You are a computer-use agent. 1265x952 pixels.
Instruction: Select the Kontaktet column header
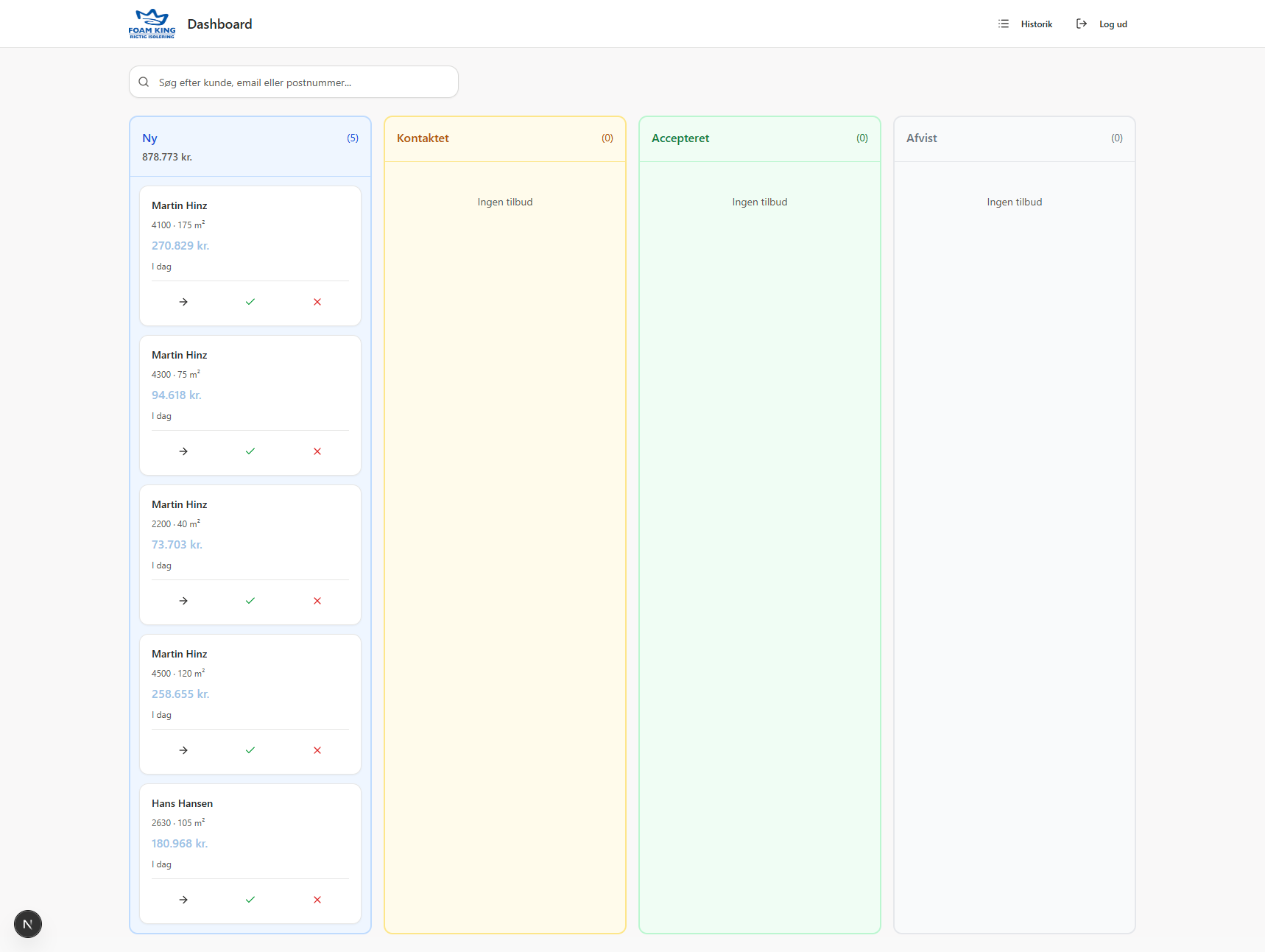pos(423,138)
